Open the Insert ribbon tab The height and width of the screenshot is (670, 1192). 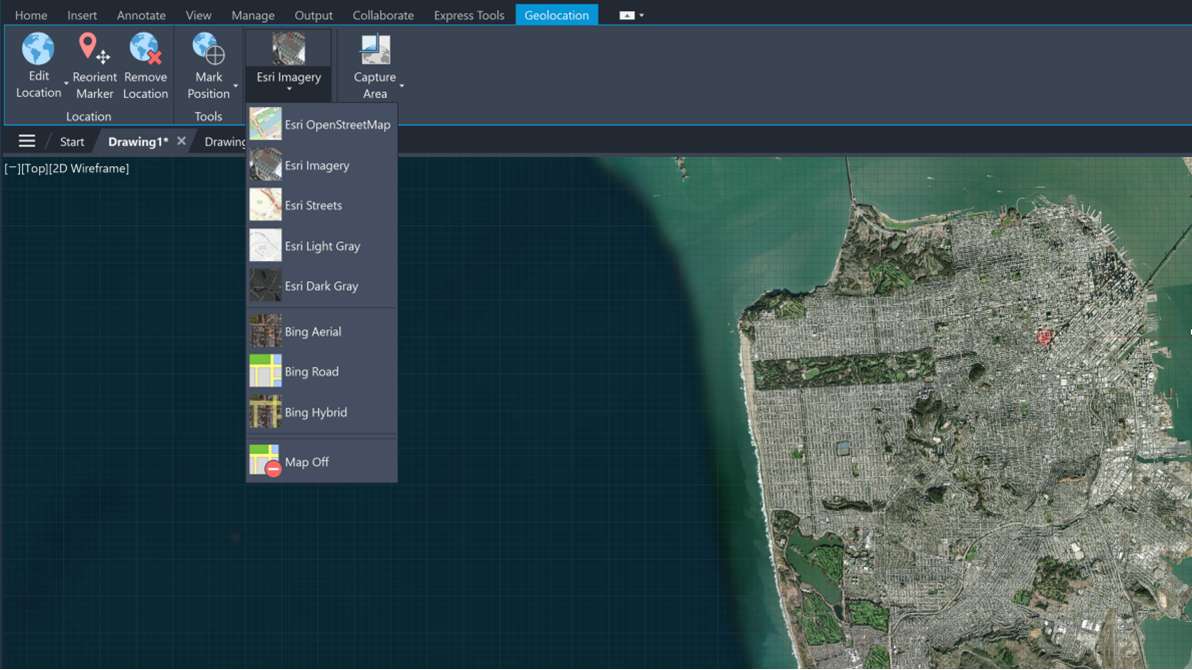coord(82,15)
